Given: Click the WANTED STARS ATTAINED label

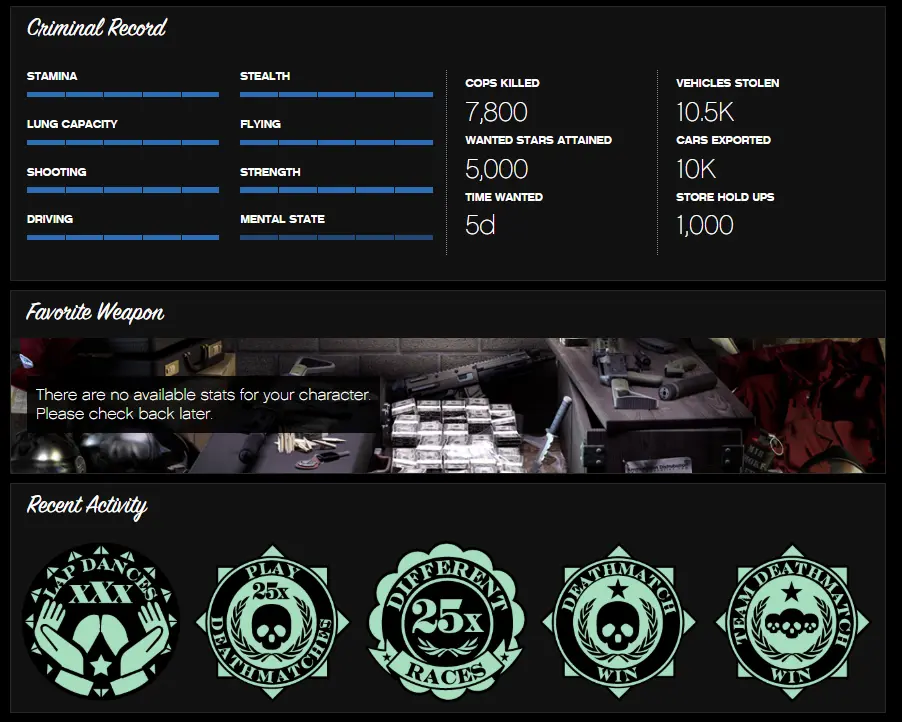Looking at the screenshot, I should pyautogui.click(x=538, y=140).
